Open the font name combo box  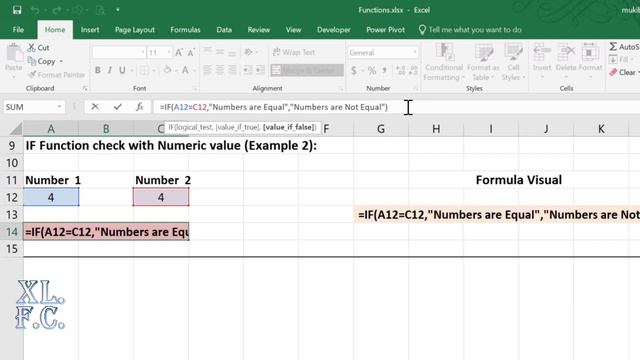119,52
